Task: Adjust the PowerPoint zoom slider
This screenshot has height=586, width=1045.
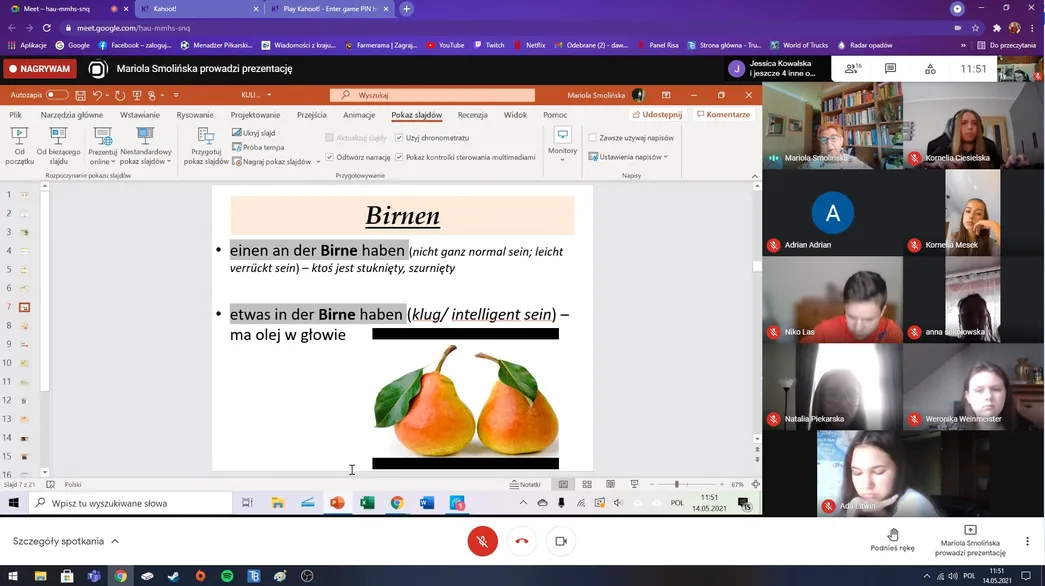Action: click(x=676, y=485)
